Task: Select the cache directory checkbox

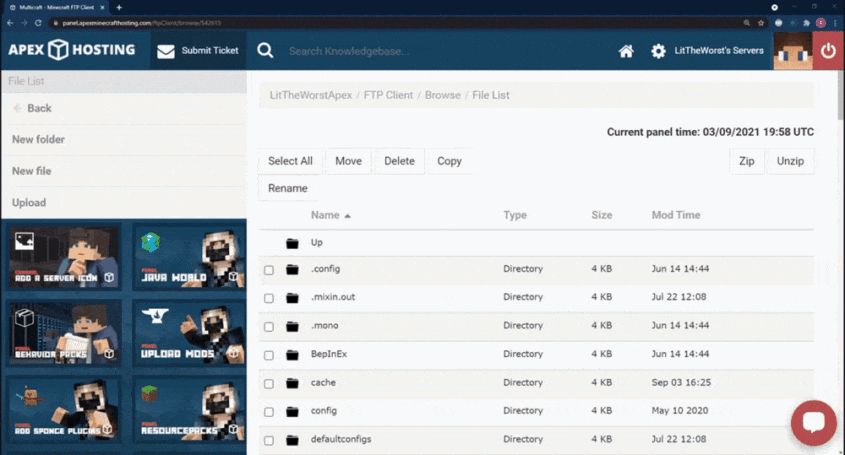Action: [x=269, y=384]
